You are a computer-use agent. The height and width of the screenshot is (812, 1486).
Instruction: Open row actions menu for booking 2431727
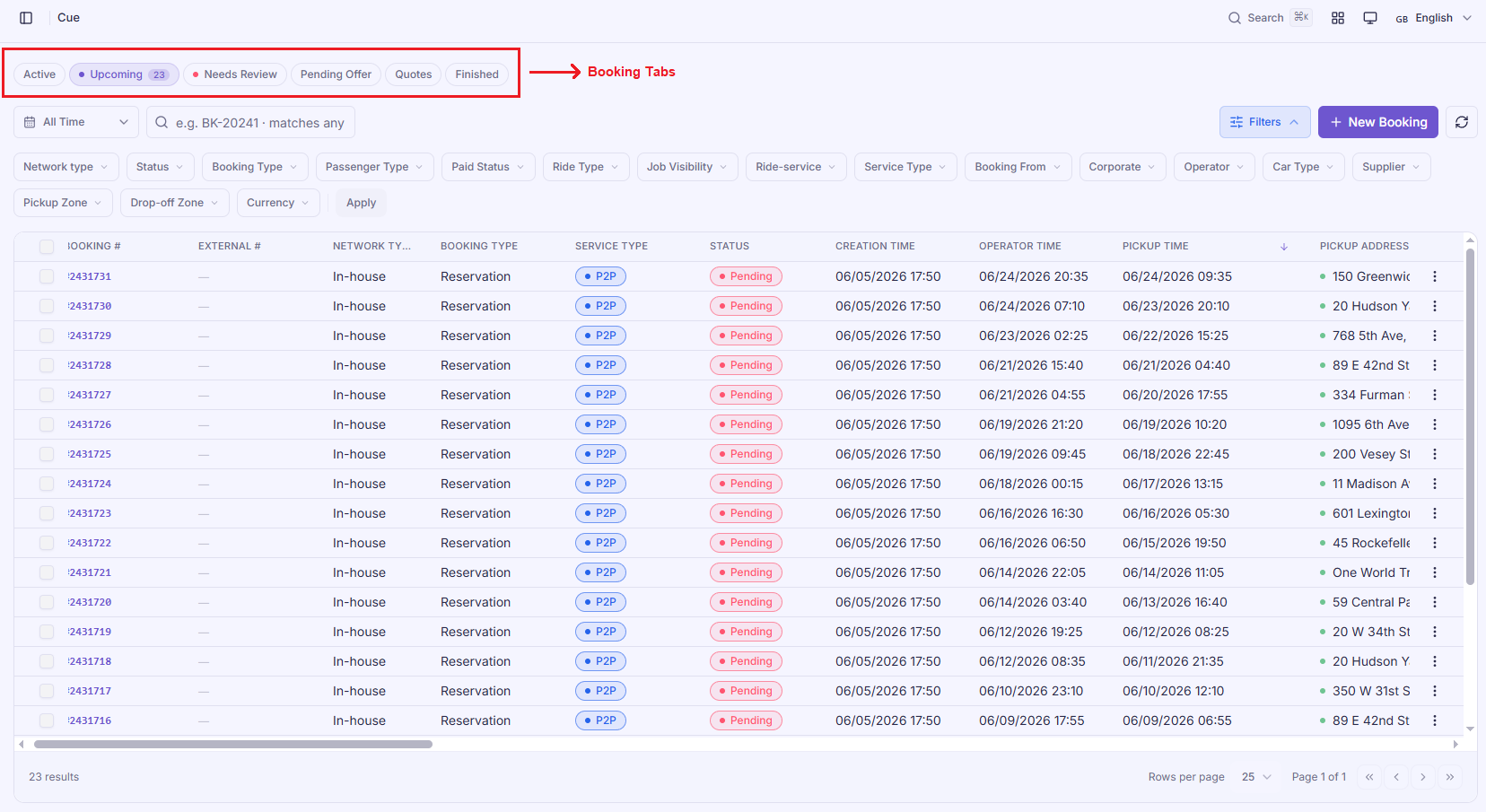1435,395
